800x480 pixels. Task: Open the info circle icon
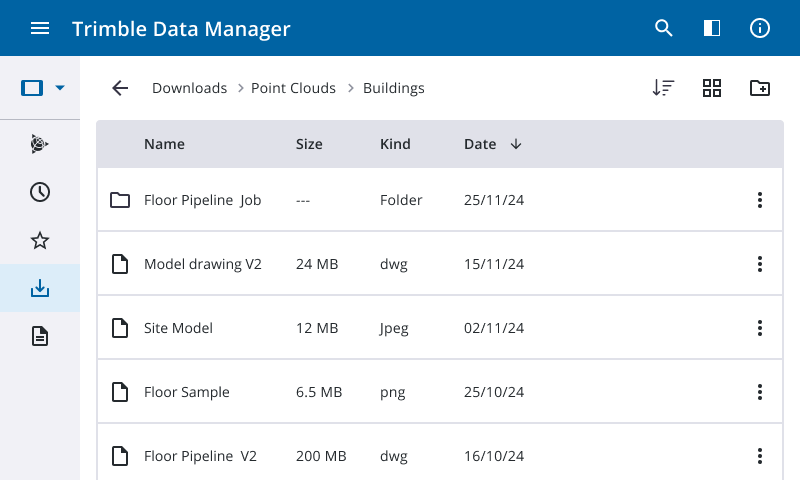click(x=760, y=28)
